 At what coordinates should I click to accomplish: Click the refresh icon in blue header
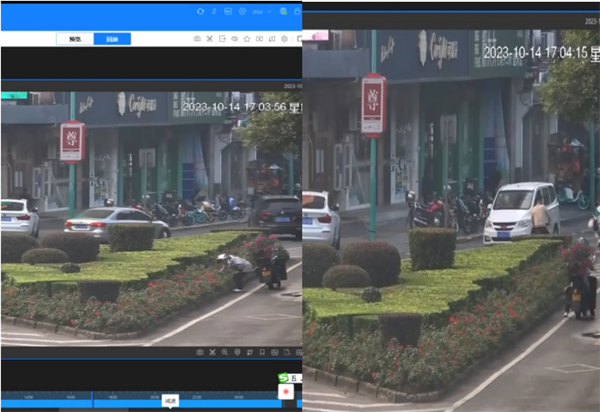pyautogui.click(x=201, y=11)
